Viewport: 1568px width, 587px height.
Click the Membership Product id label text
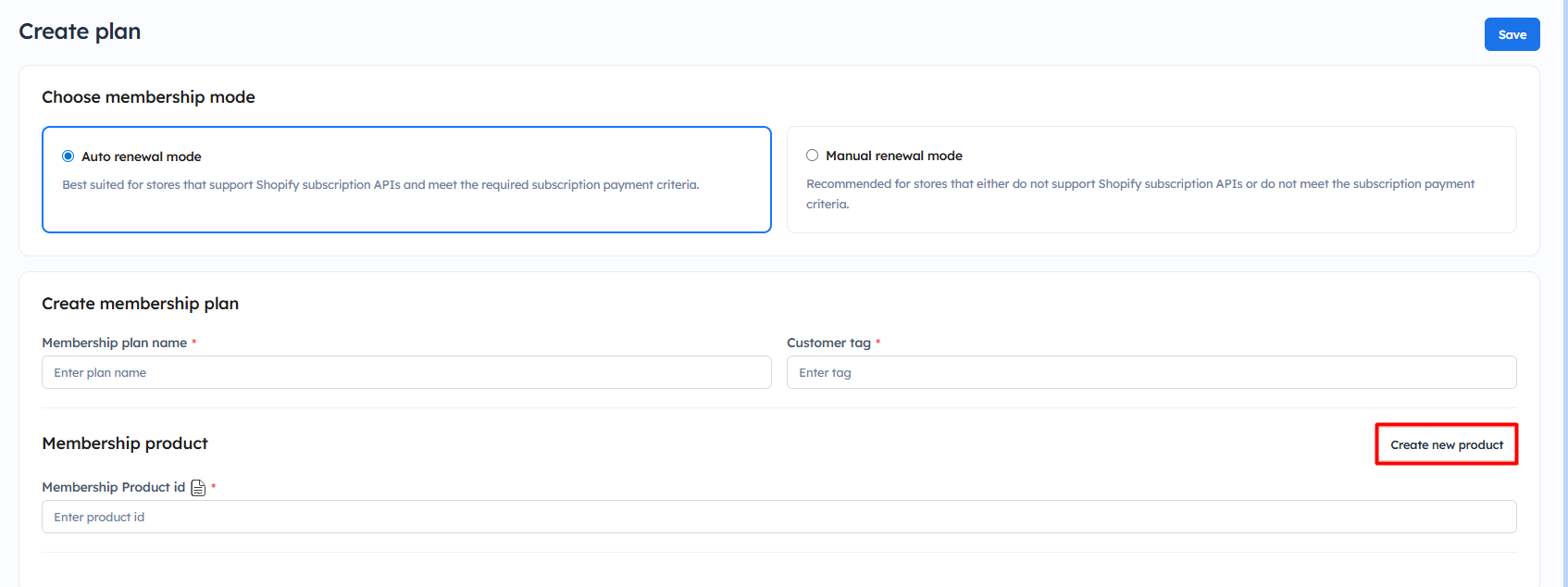tap(113, 487)
